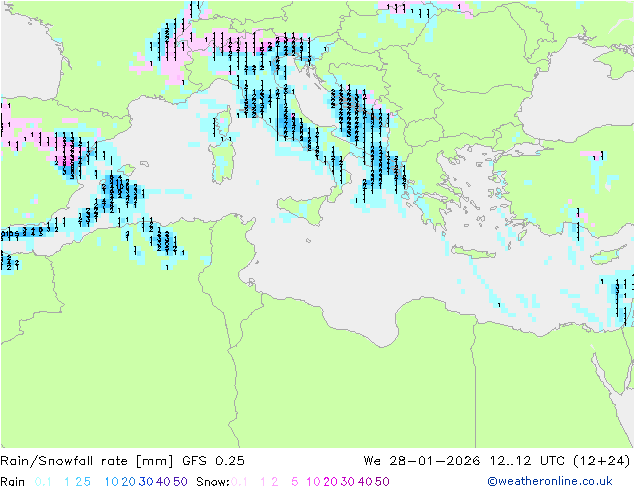The image size is (634, 490).
Task: Select the Rain legend value 0.1
Action: [43, 482]
